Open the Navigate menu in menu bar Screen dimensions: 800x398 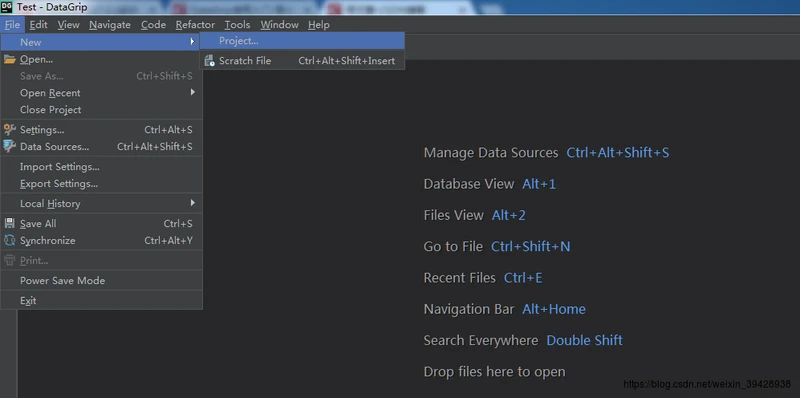point(110,24)
